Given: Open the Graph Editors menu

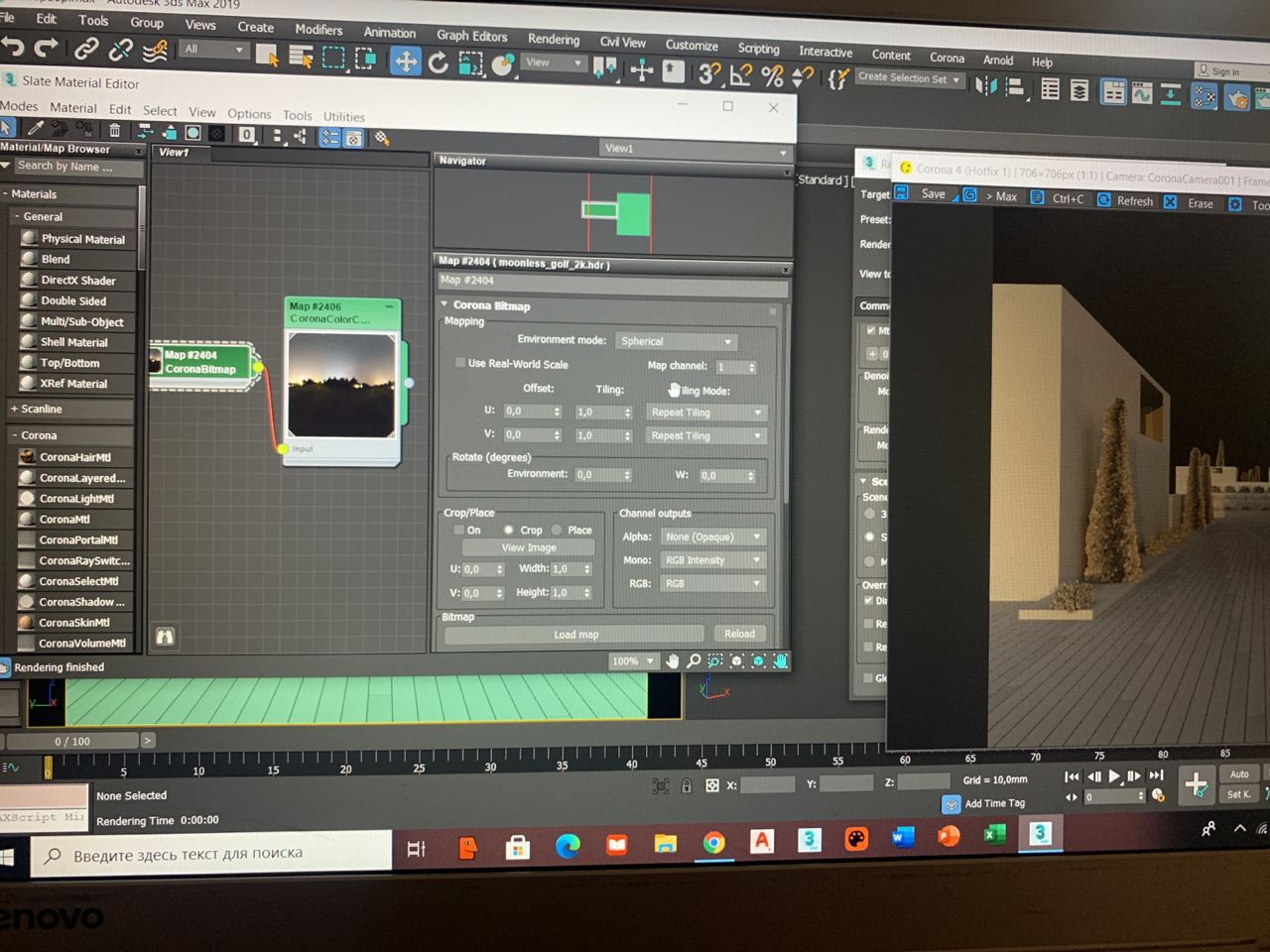Looking at the screenshot, I should point(472,36).
